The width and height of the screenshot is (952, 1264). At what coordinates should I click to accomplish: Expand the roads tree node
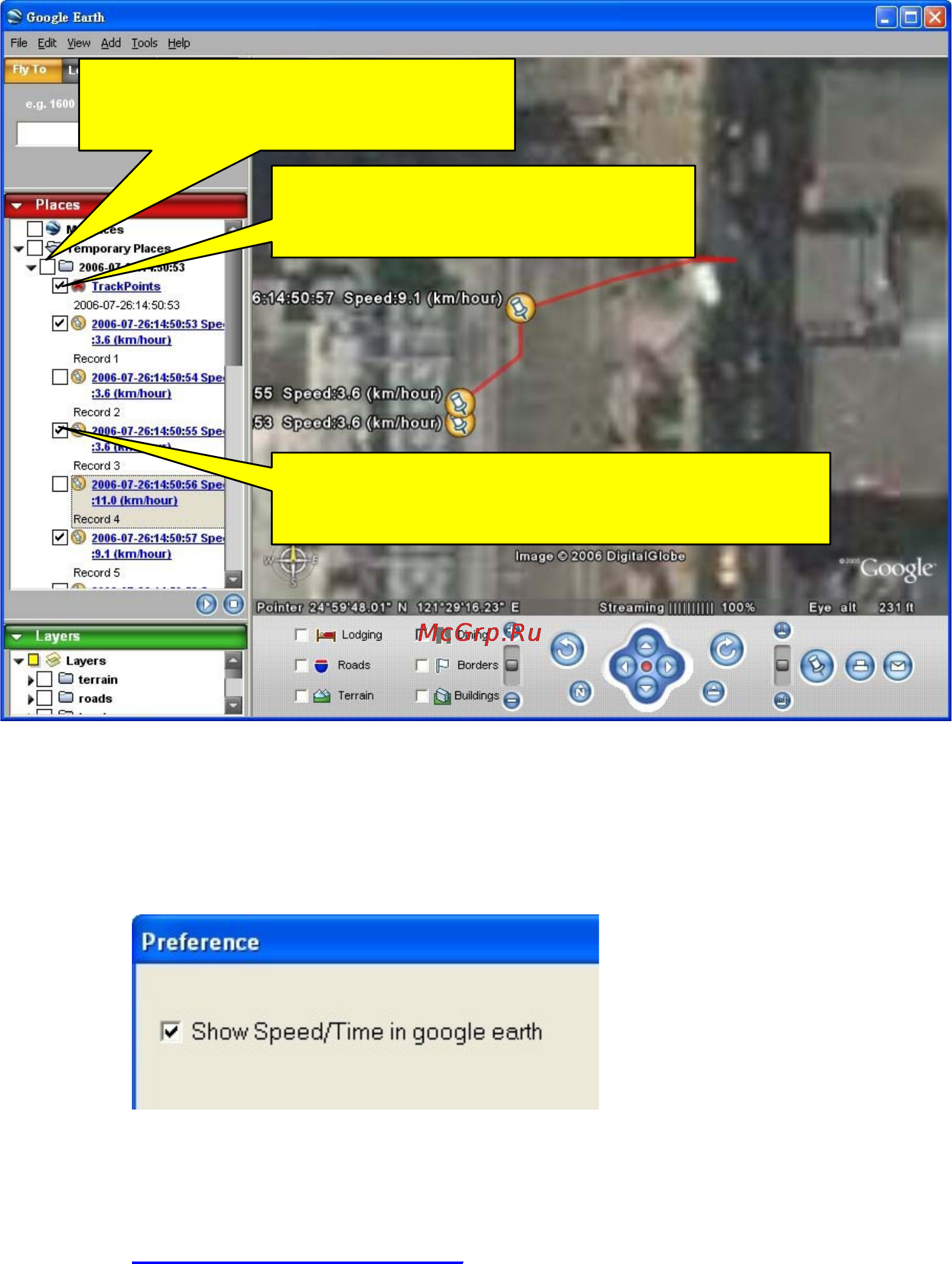tap(31, 699)
